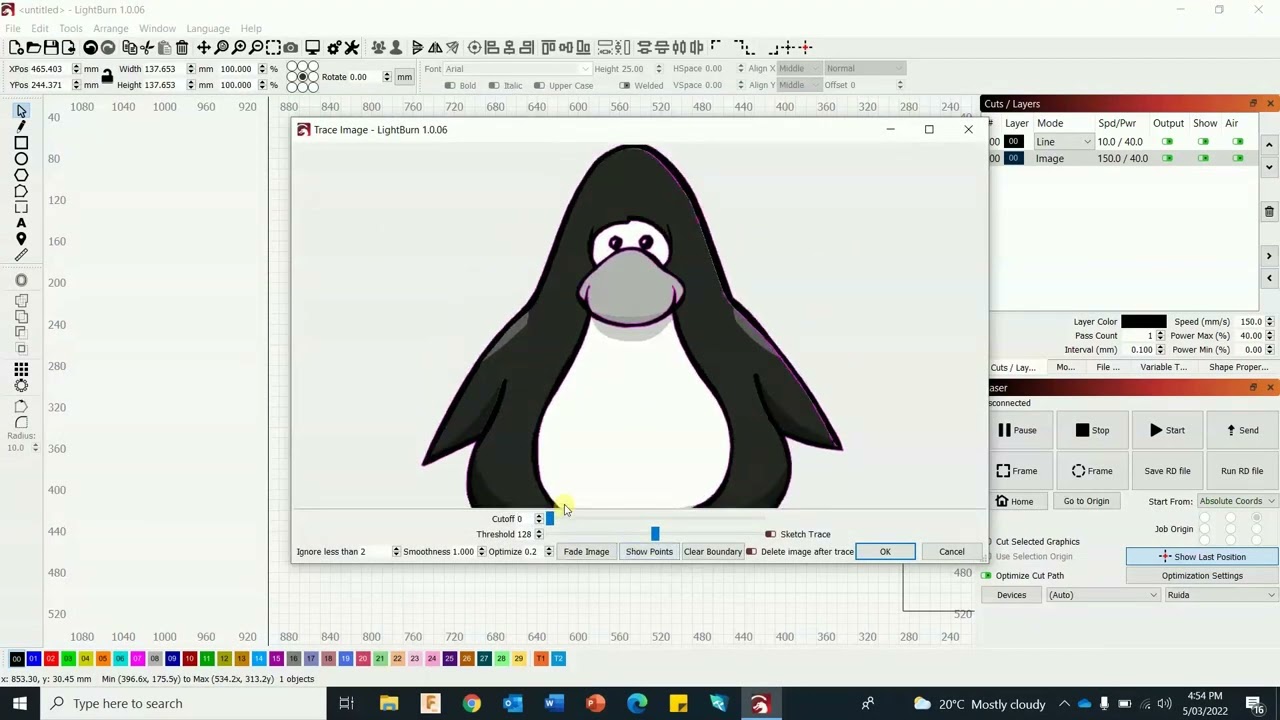Select the Rectangle tool in the left toolbar
1280x720 pixels.
pyautogui.click(x=21, y=143)
